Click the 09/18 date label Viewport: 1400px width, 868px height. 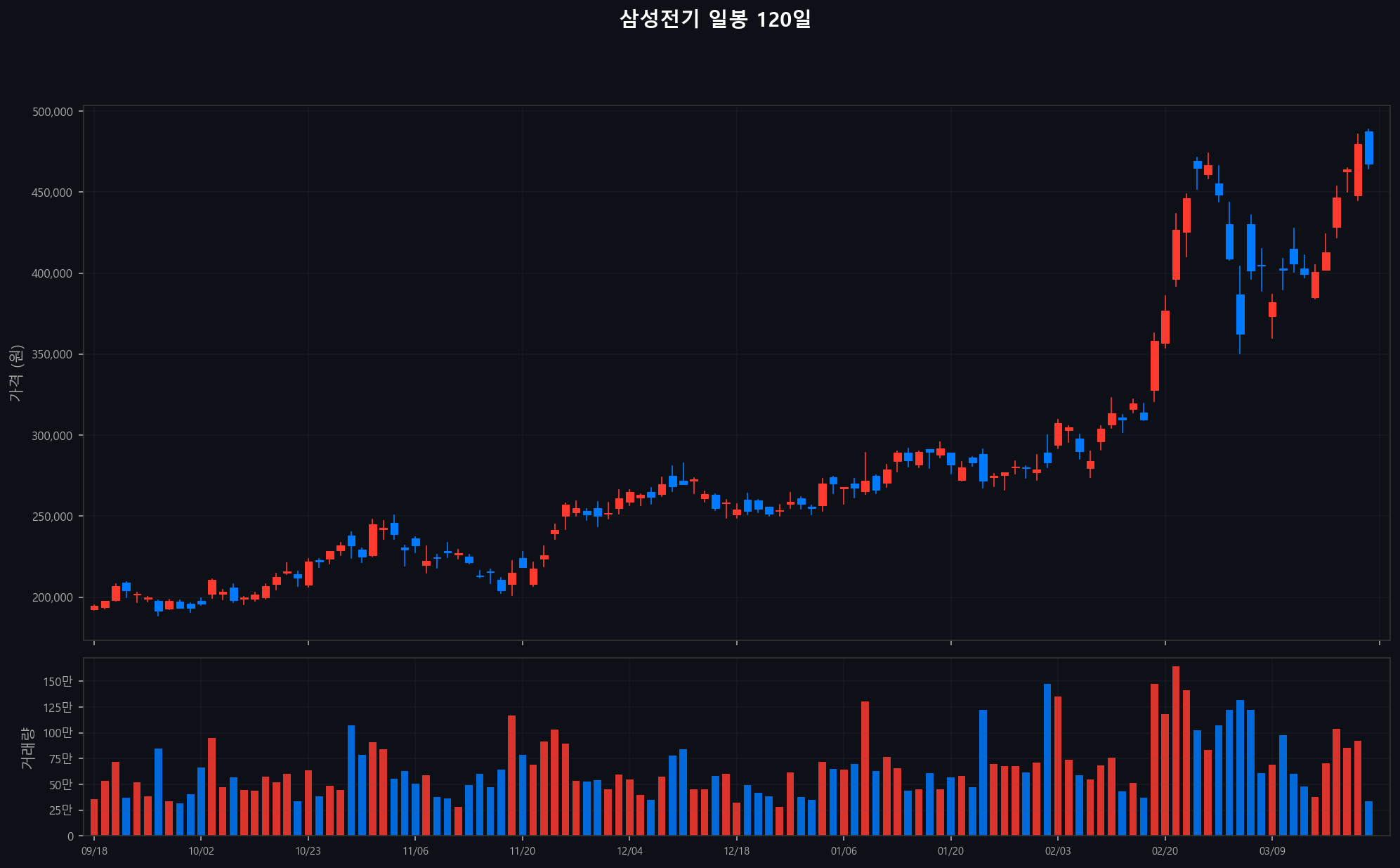[x=94, y=851]
